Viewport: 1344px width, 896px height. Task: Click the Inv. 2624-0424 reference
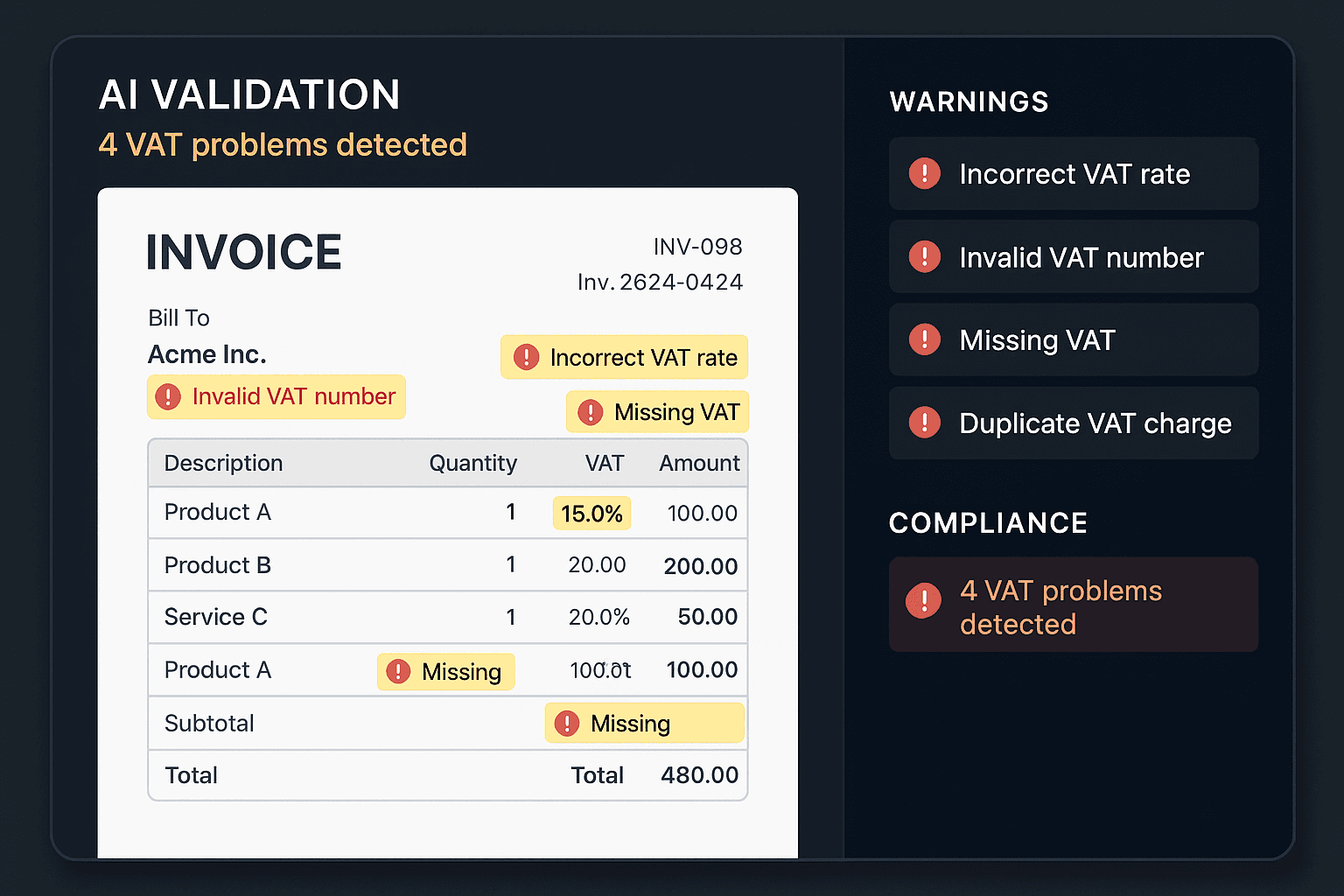pos(661,282)
